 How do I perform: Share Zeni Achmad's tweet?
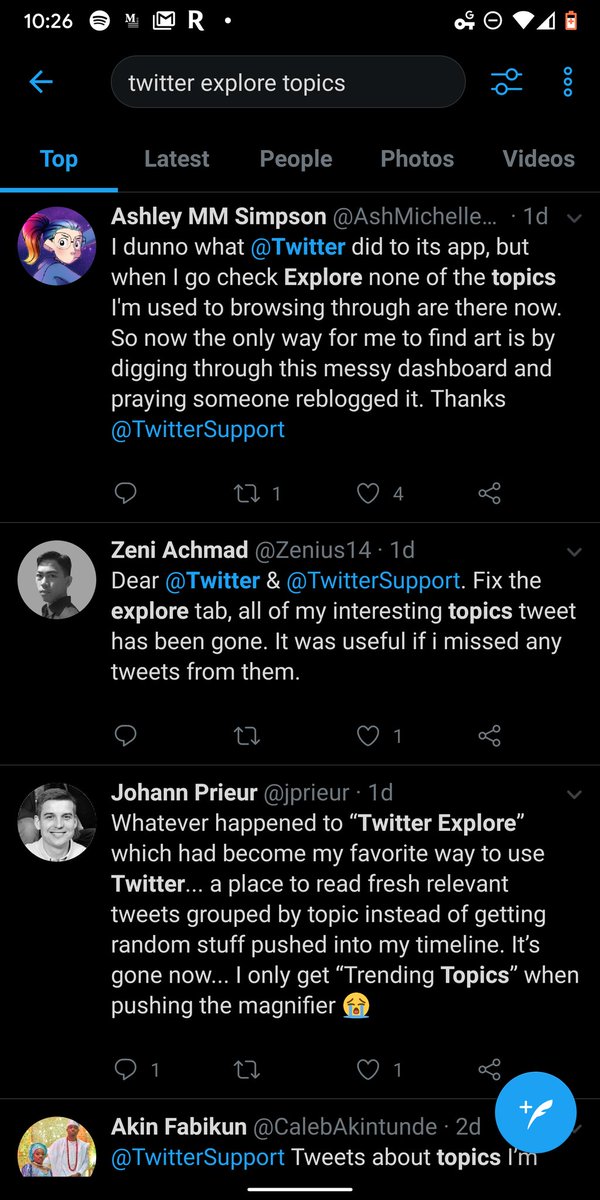point(489,736)
